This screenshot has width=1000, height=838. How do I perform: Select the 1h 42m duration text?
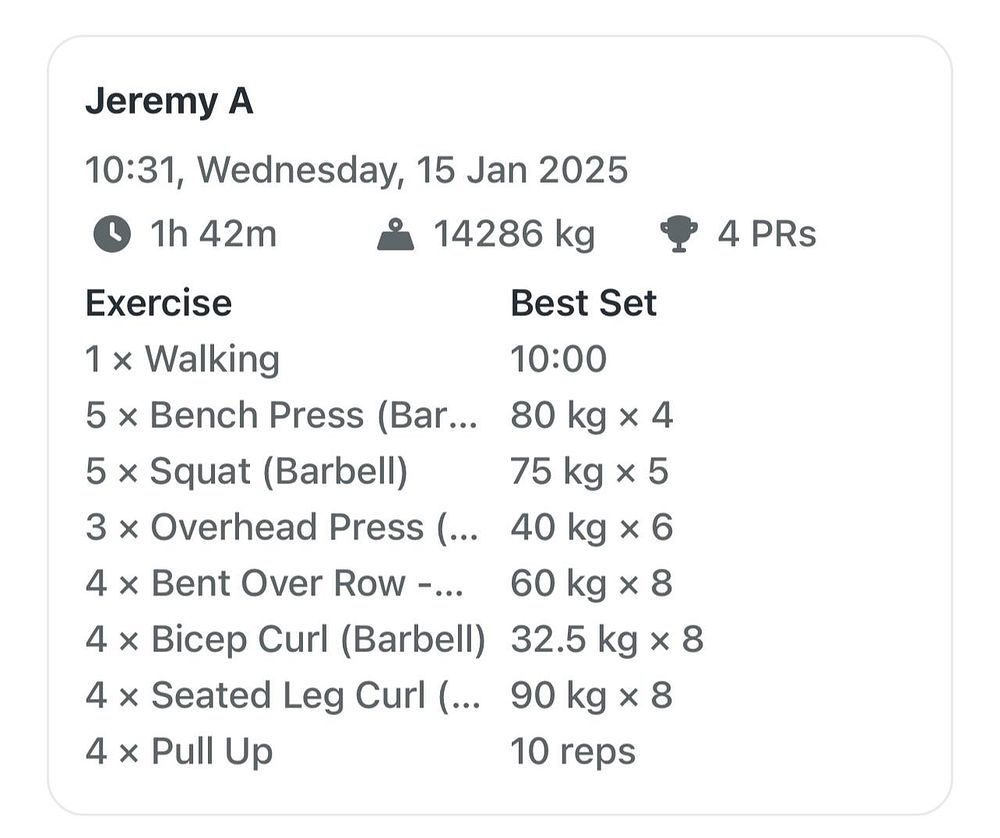213,235
